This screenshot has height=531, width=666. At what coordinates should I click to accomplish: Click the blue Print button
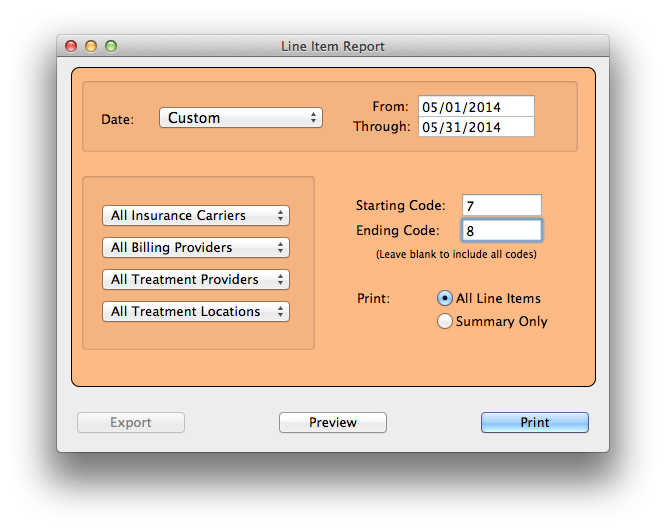click(534, 423)
